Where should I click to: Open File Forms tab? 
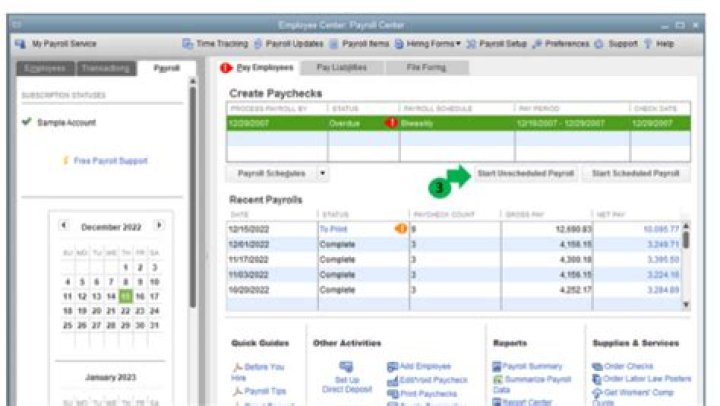[426, 68]
